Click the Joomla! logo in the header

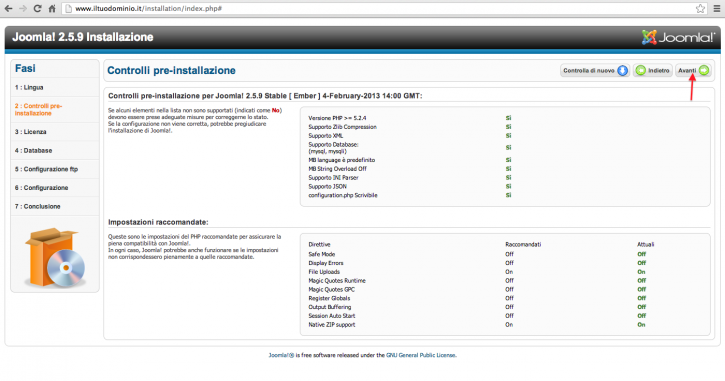(678, 37)
